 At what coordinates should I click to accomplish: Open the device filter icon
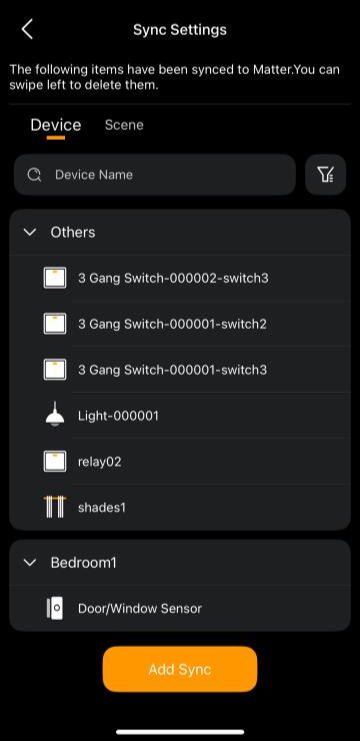[326, 174]
